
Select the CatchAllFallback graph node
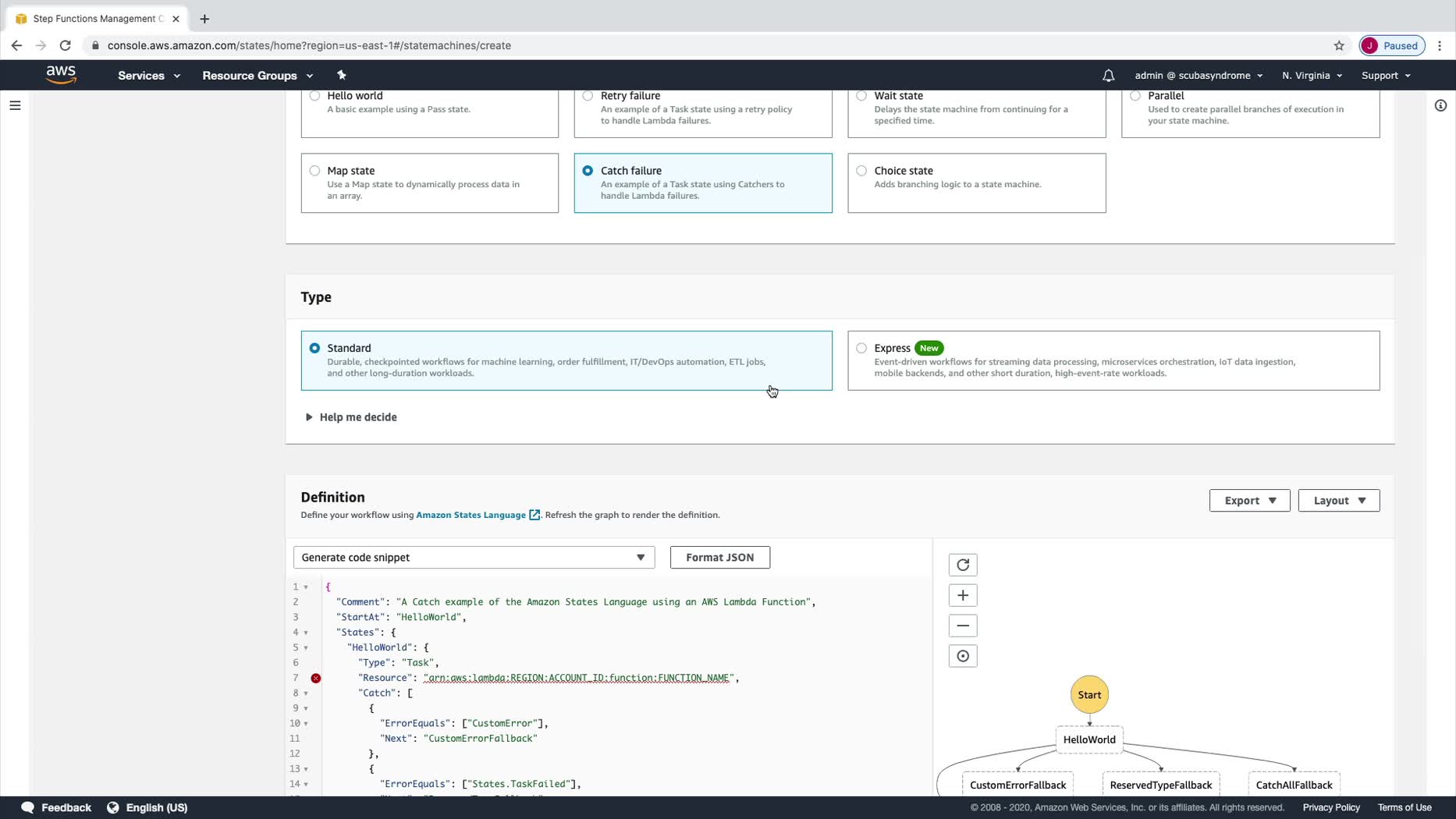[x=1294, y=785]
